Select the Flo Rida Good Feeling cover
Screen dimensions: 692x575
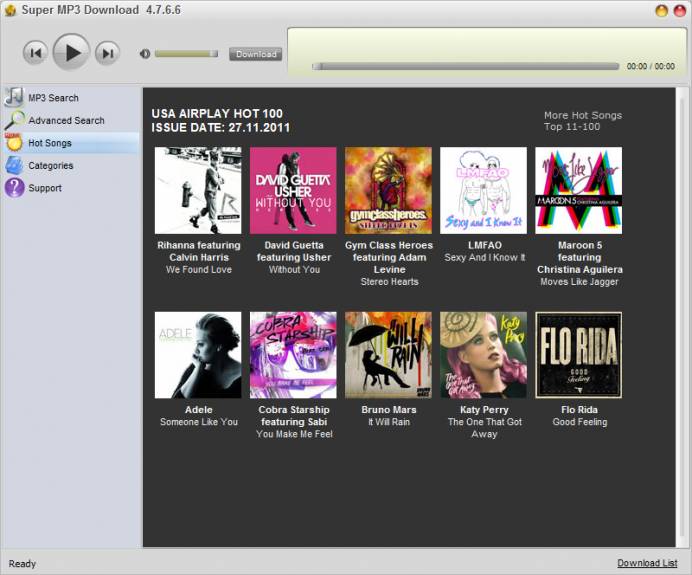pyautogui.click(x=579, y=355)
